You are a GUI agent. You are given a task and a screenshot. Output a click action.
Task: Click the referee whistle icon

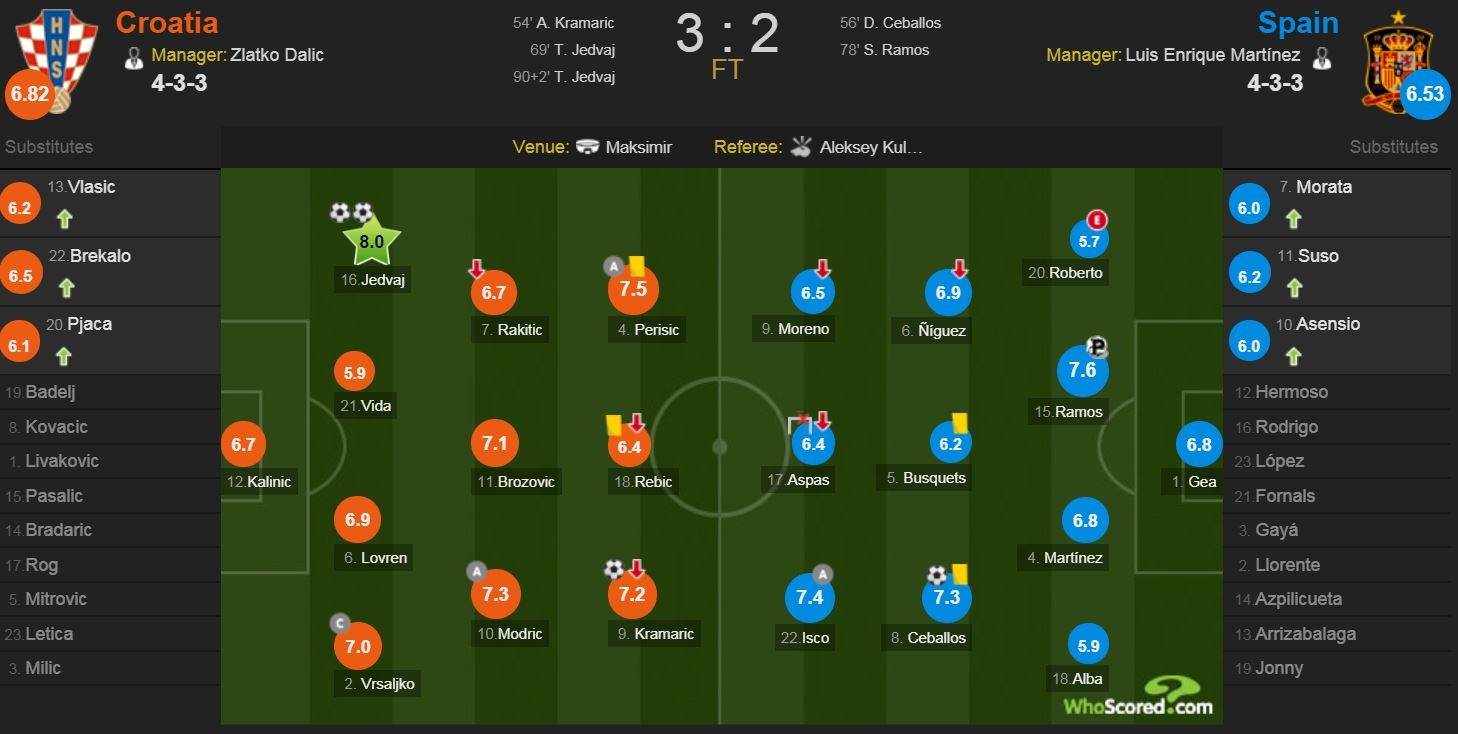click(801, 147)
